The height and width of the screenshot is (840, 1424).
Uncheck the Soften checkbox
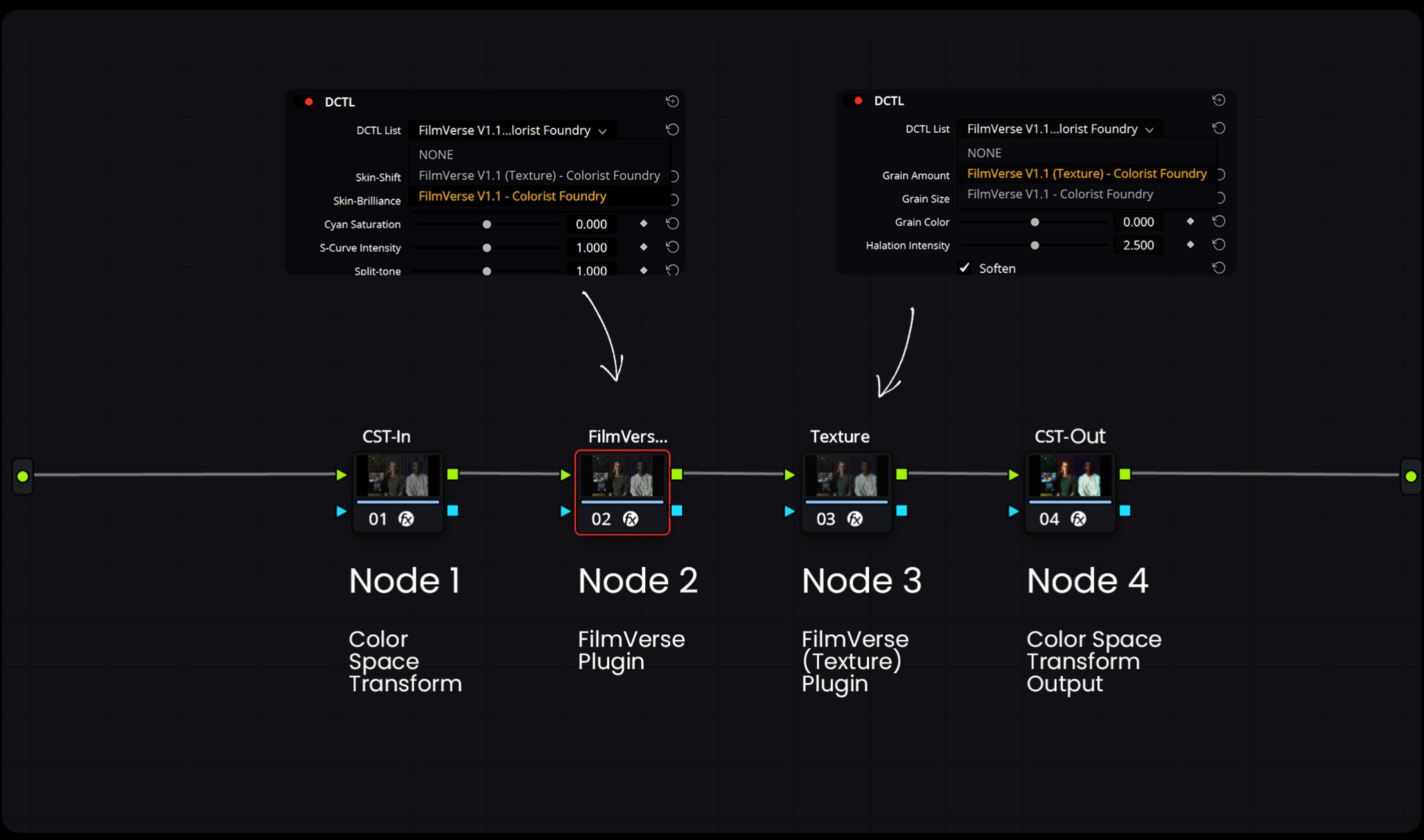(964, 268)
